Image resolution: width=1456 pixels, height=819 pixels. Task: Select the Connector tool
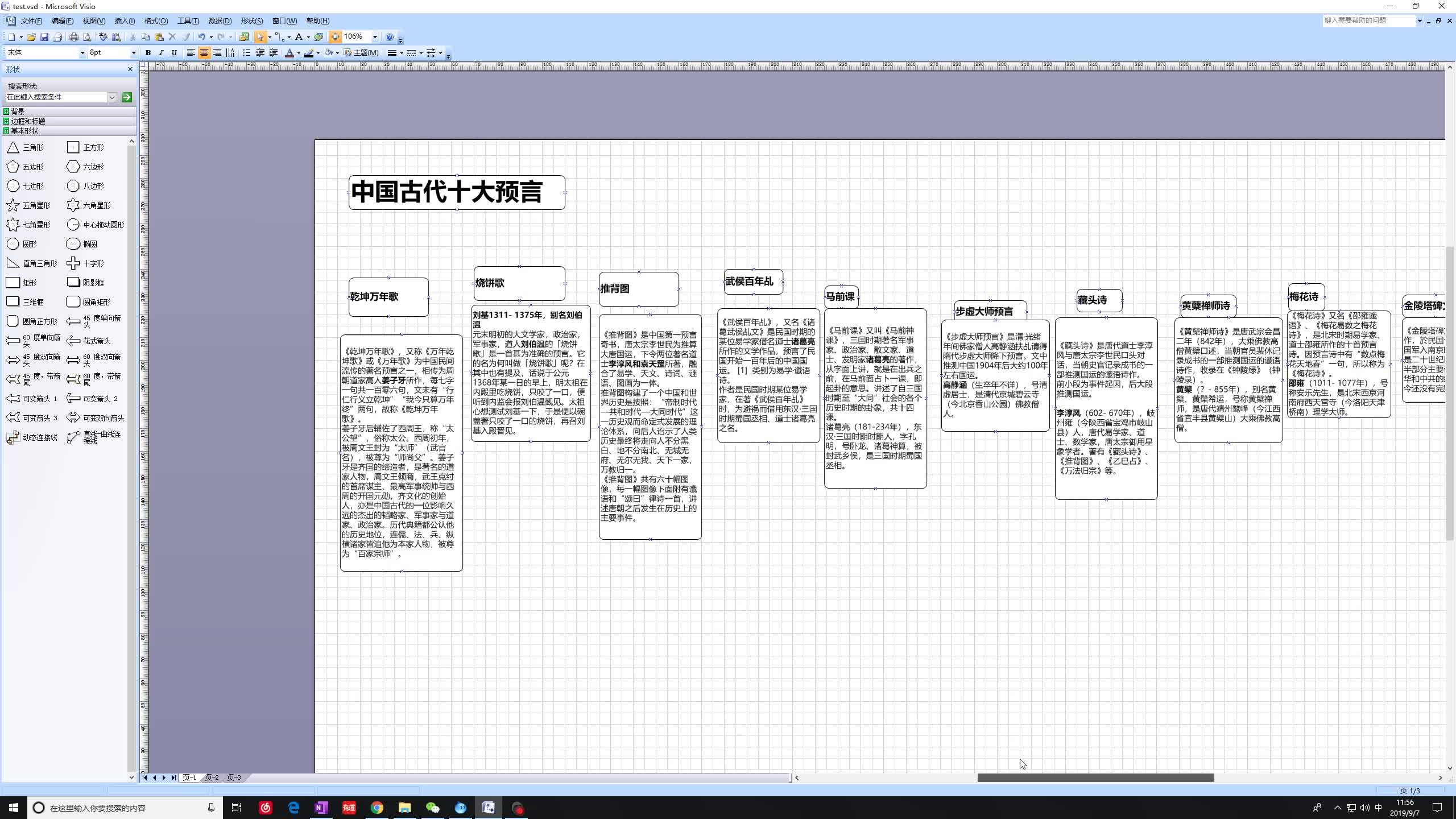279,37
